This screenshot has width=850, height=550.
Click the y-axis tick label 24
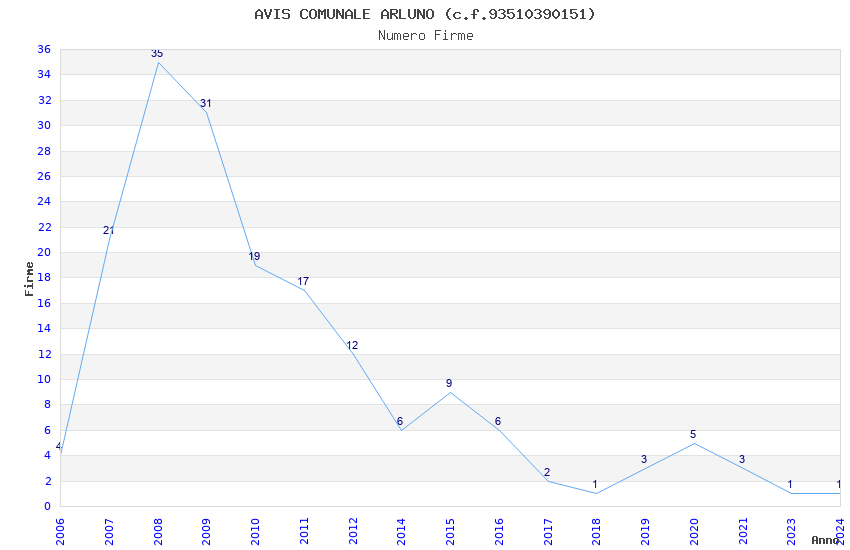coord(44,201)
